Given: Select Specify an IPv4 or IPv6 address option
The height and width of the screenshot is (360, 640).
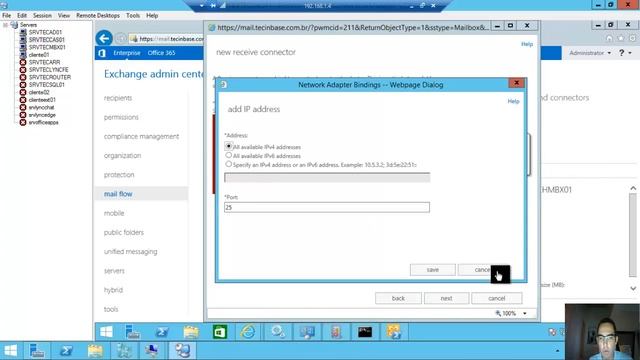Looking at the screenshot, I should point(229,164).
